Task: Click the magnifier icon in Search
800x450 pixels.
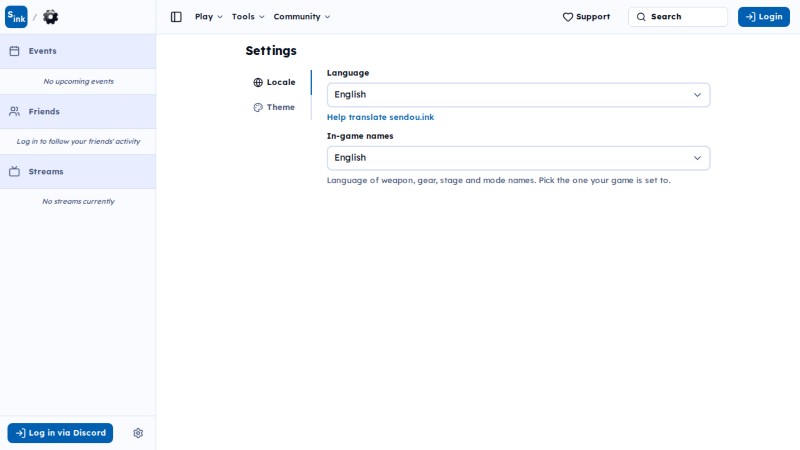Action: coord(641,17)
